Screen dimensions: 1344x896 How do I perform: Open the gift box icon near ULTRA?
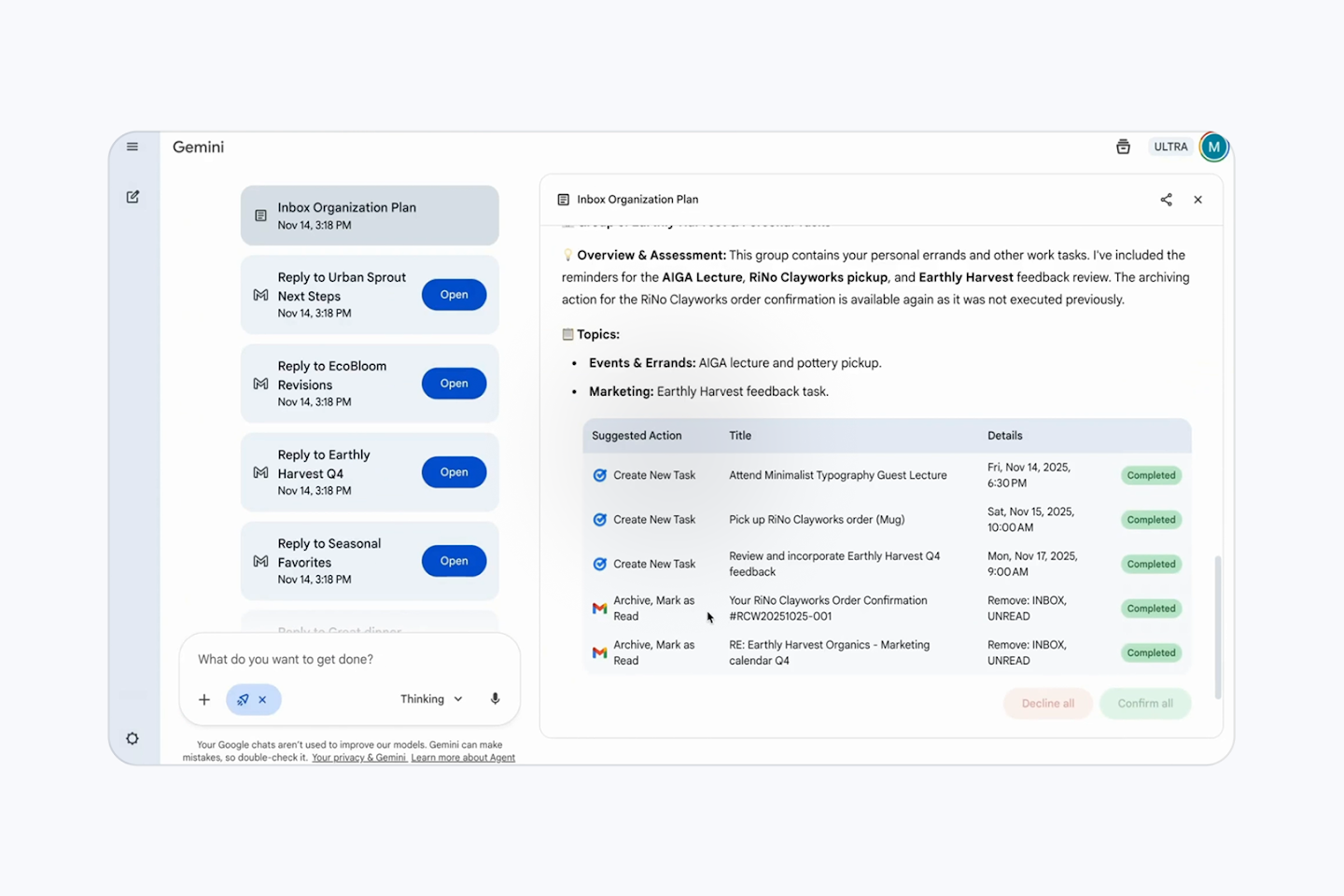click(1123, 147)
